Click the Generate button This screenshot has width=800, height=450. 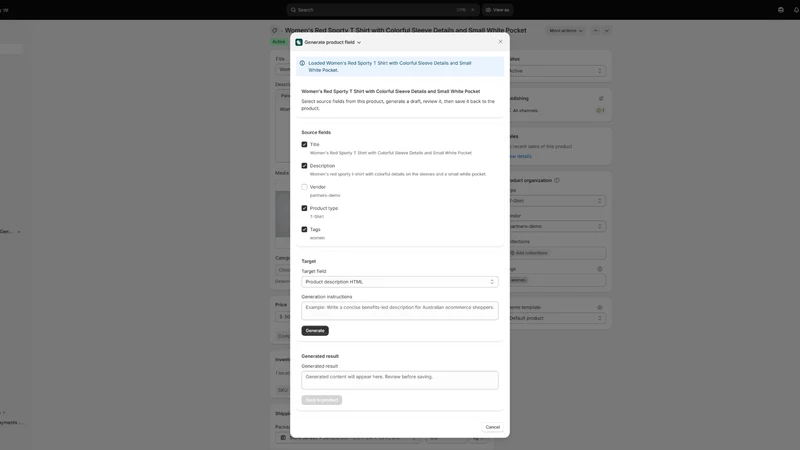point(315,331)
